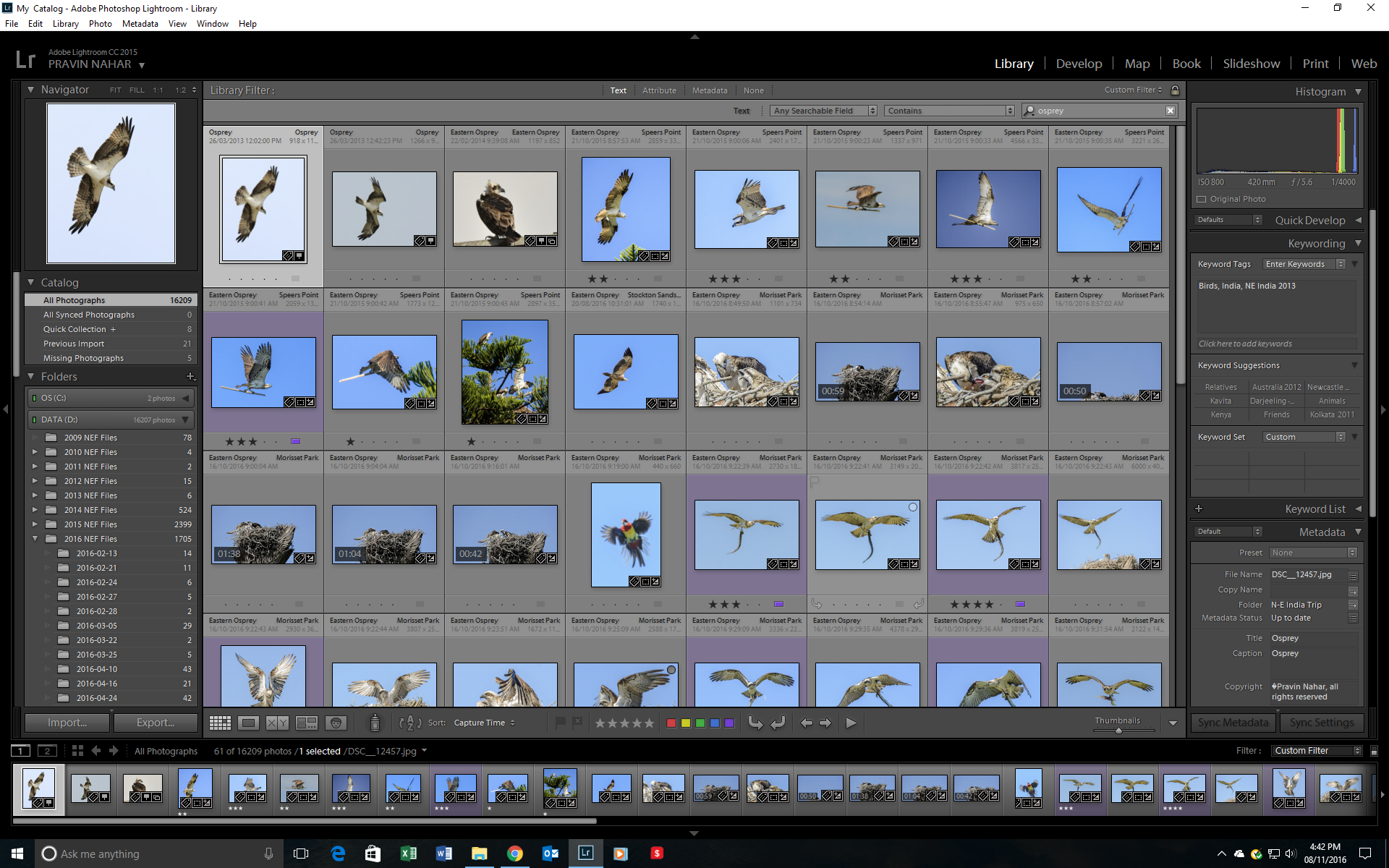This screenshot has height=868, width=1389.
Task: Switch to Loupe view
Action: (248, 723)
